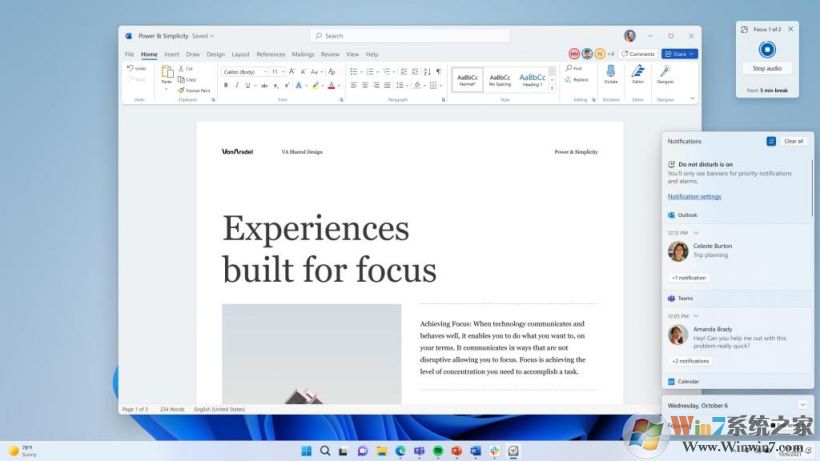Click the Paste clipboard icon
This screenshot has width=820, height=461.
click(x=166, y=72)
